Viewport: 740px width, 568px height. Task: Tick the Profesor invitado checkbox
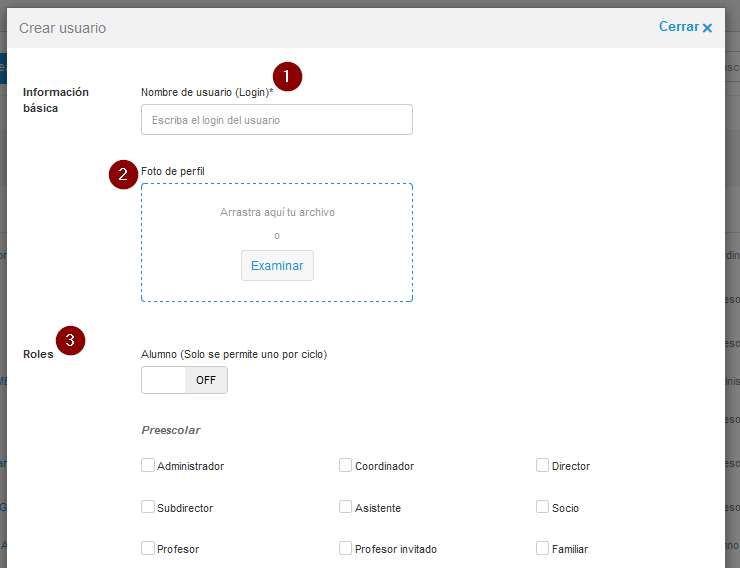pos(345,548)
